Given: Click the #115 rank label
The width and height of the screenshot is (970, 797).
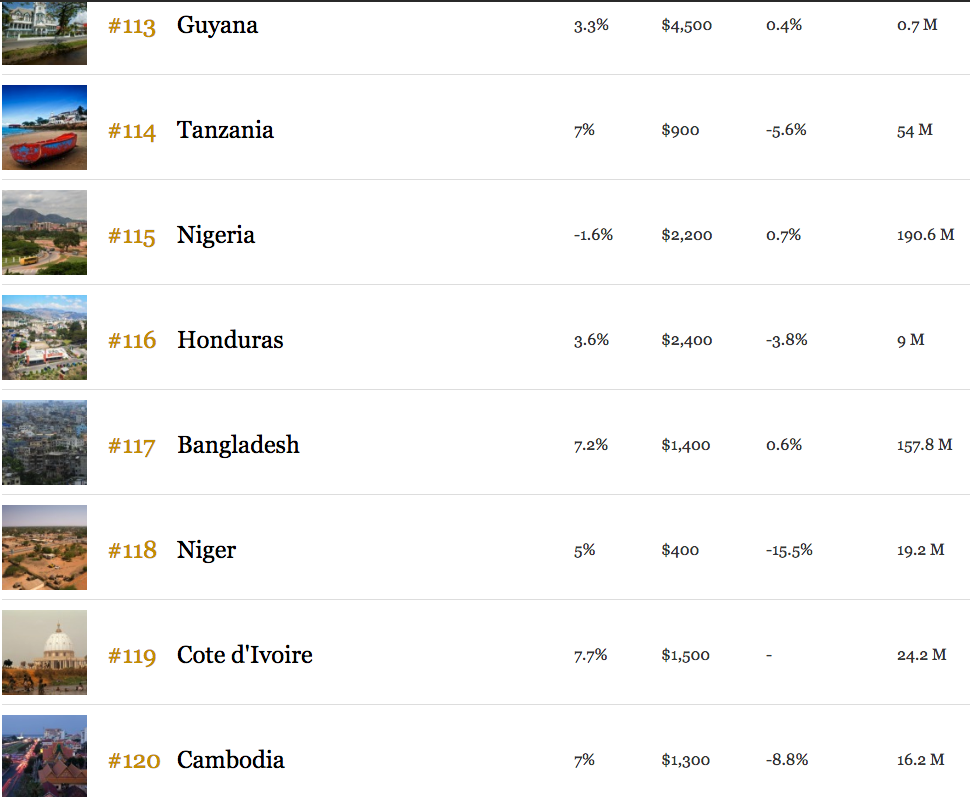Looking at the screenshot, I should pos(132,236).
